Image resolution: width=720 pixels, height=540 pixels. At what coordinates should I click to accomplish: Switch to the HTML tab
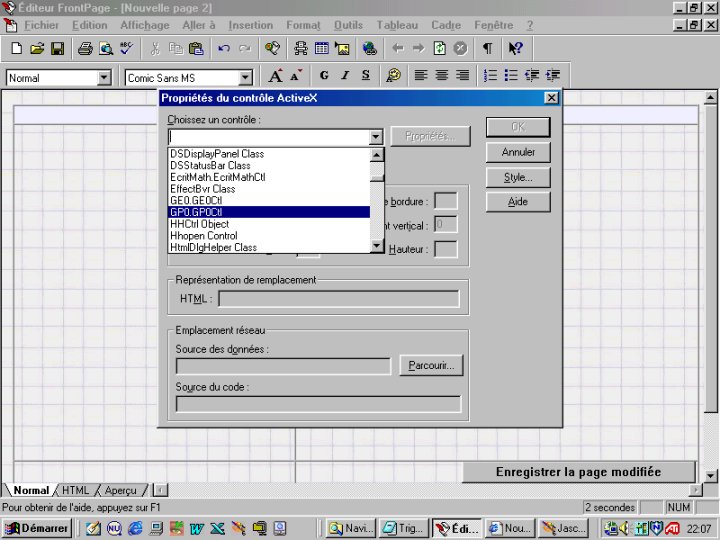[75, 490]
